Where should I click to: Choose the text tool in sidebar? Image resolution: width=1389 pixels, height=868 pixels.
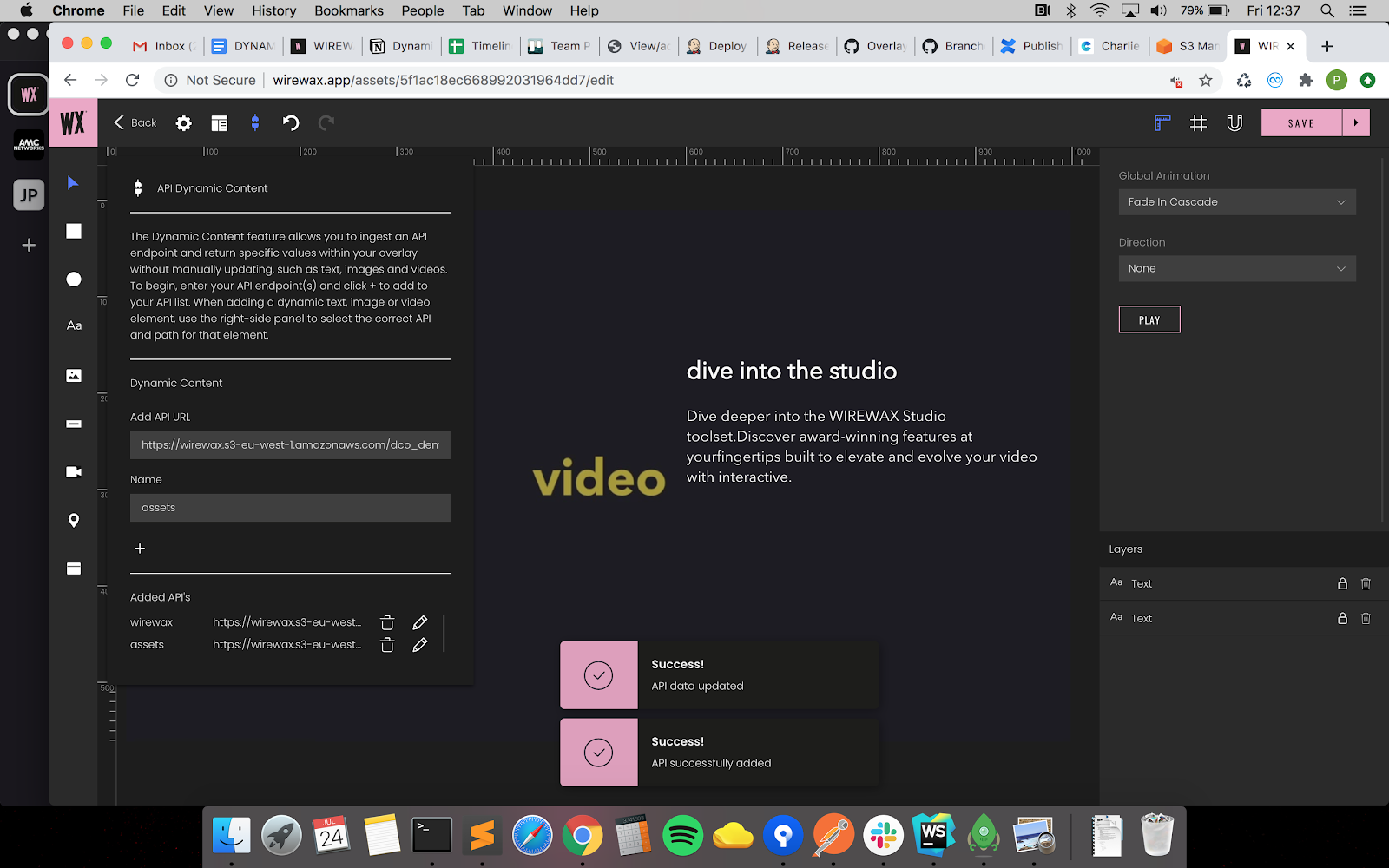point(74,325)
